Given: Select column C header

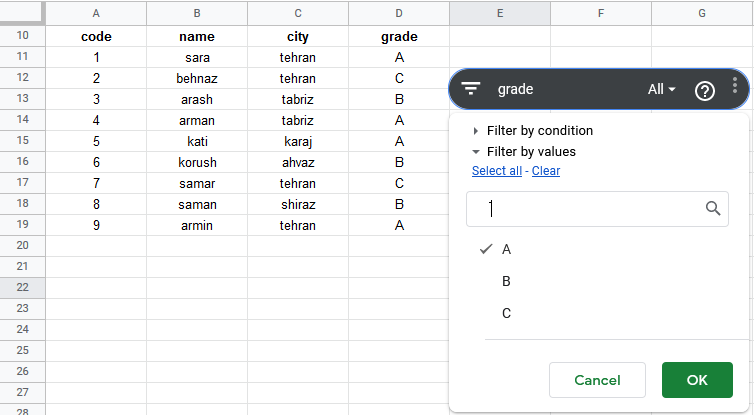Looking at the screenshot, I should point(298,13).
